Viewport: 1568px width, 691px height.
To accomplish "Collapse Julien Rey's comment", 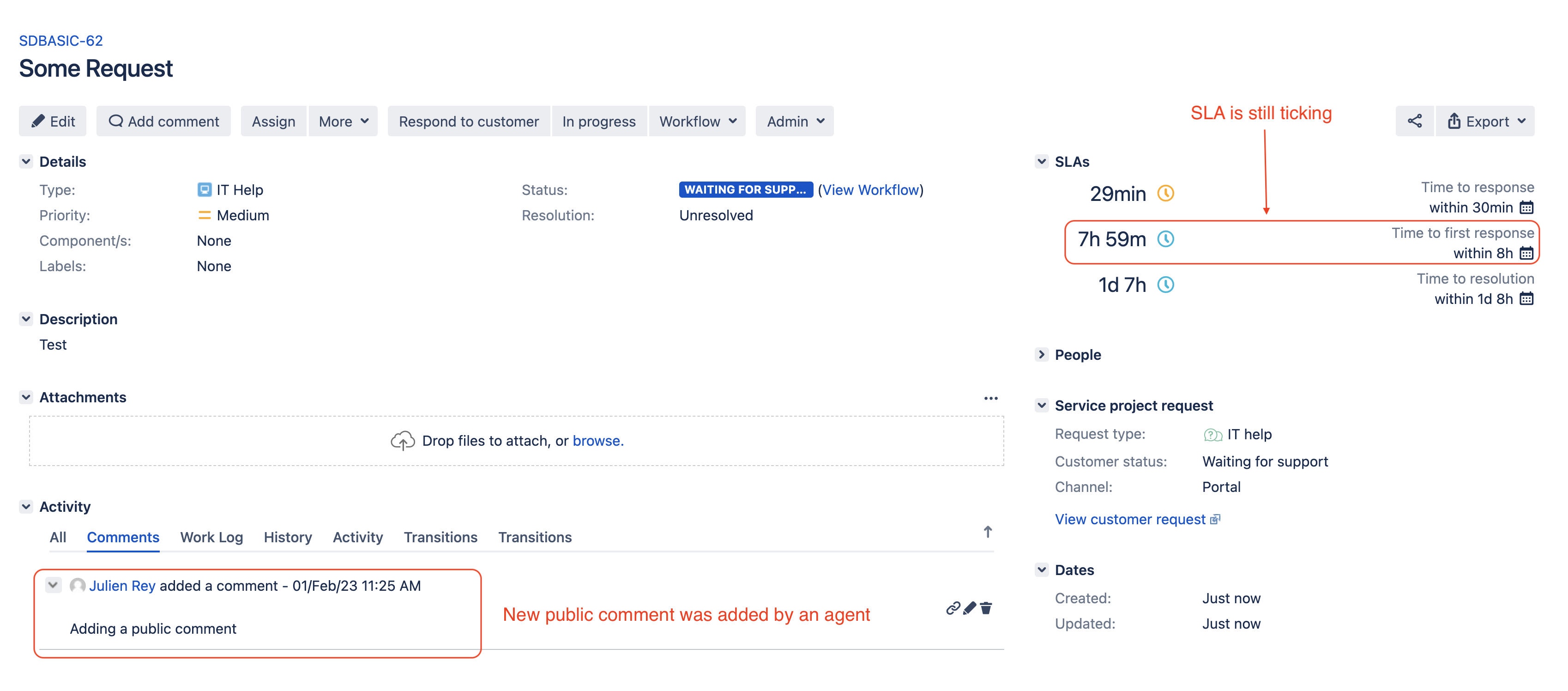I will [x=53, y=585].
